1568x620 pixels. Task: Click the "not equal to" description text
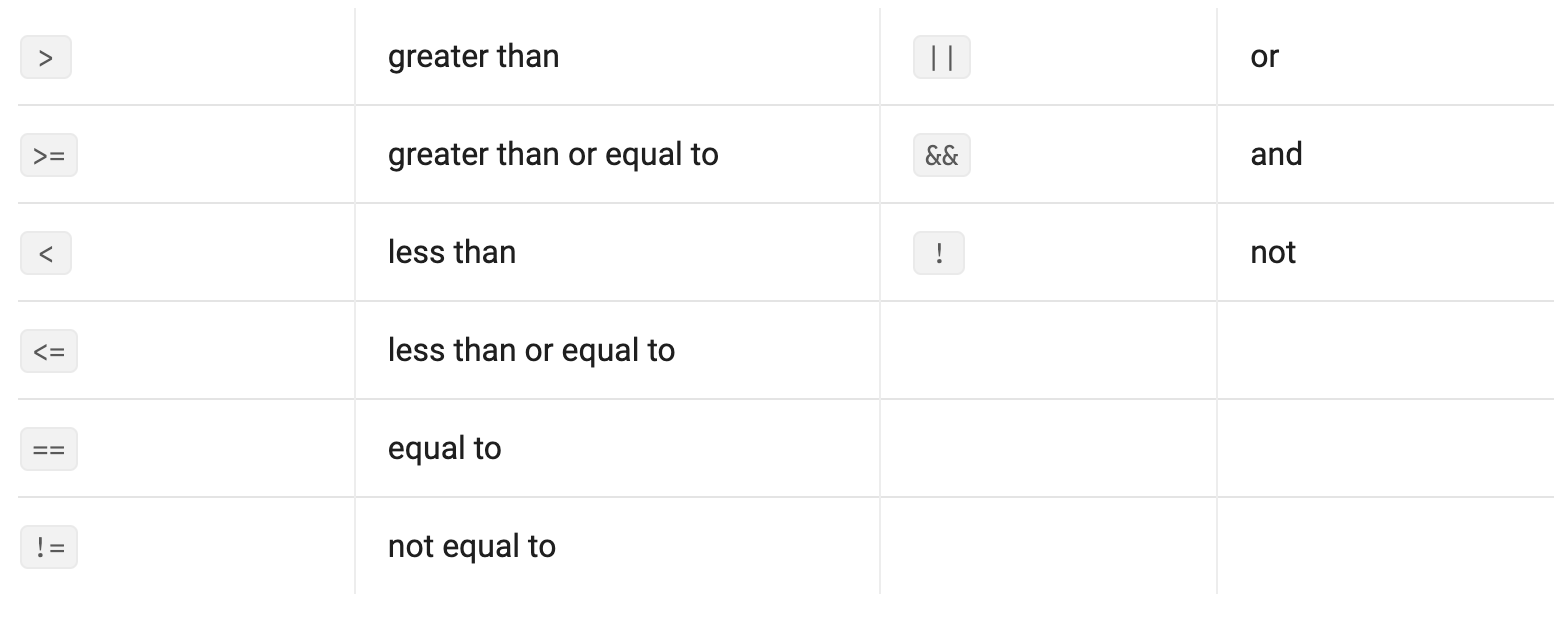tap(471, 546)
